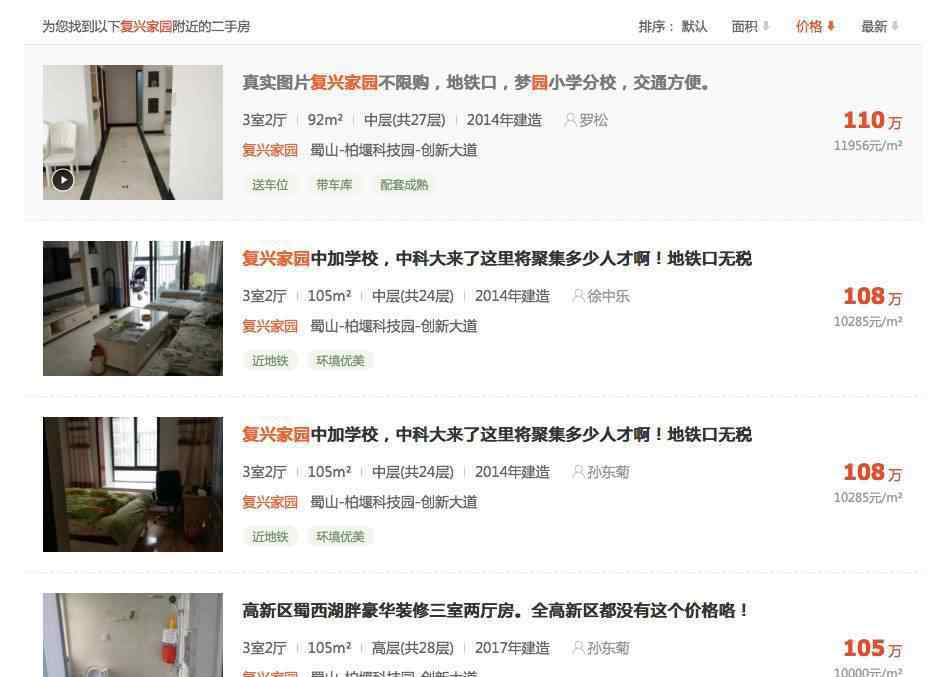Click 配套成熟 tag
Viewport: 940px width, 677px height.
coord(404,185)
